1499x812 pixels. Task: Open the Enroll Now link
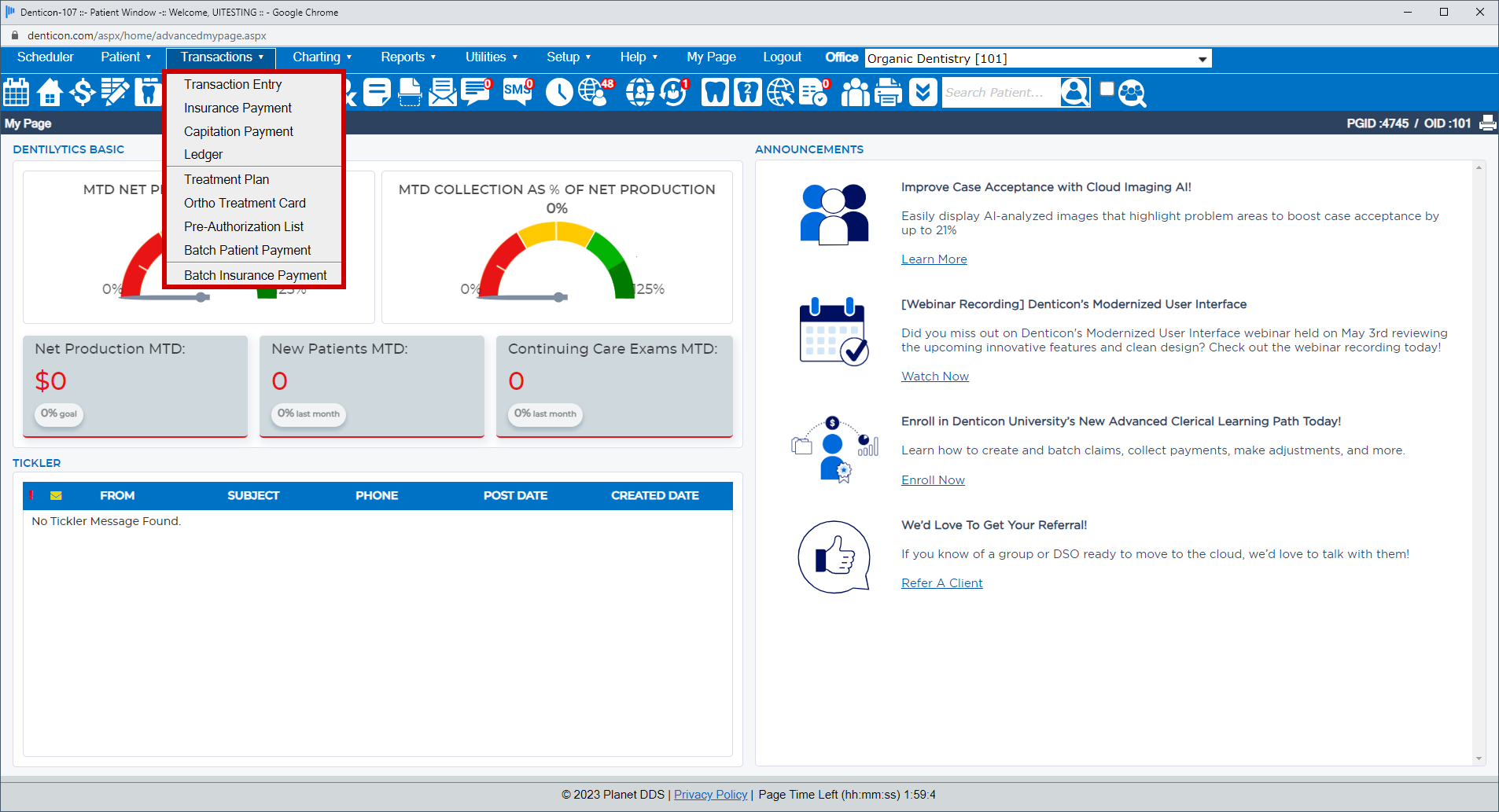point(933,480)
